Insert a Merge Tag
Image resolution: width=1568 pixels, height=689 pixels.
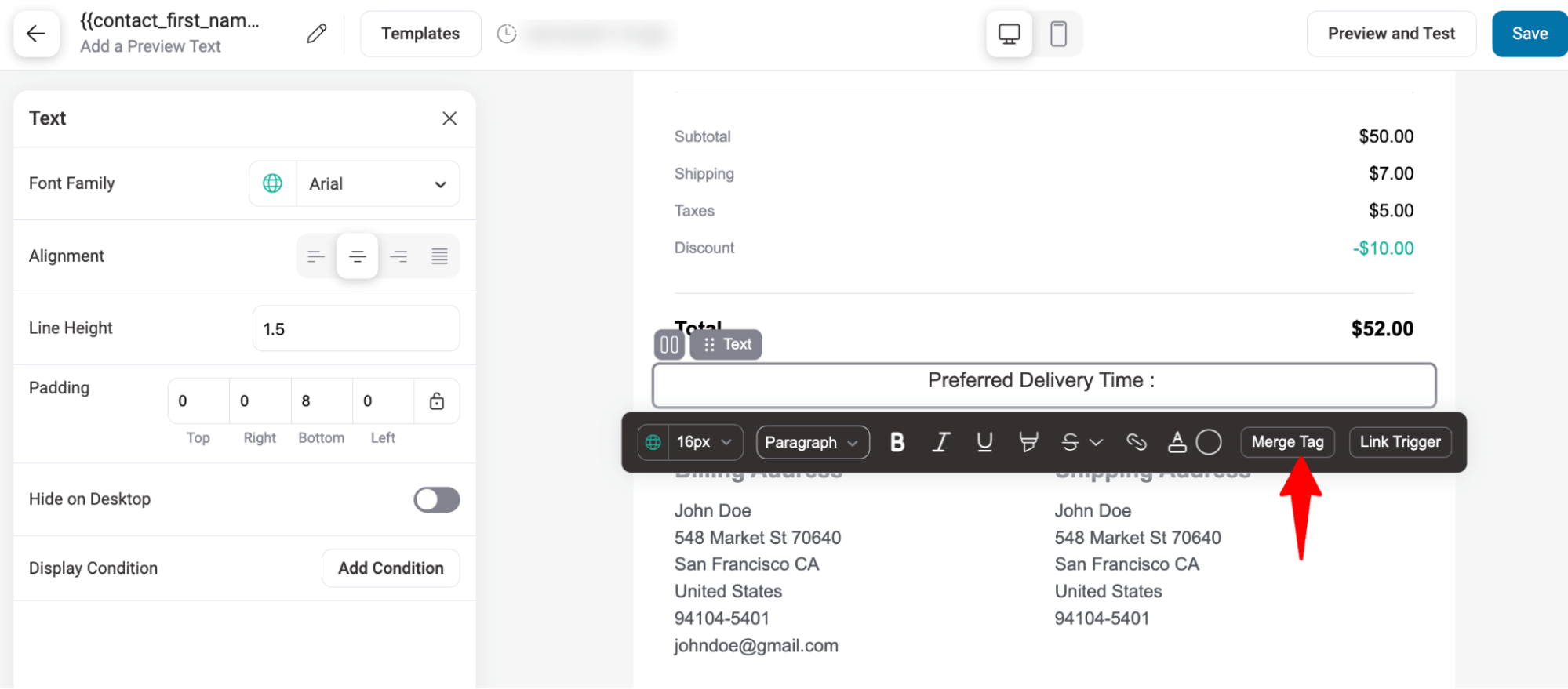(1287, 442)
